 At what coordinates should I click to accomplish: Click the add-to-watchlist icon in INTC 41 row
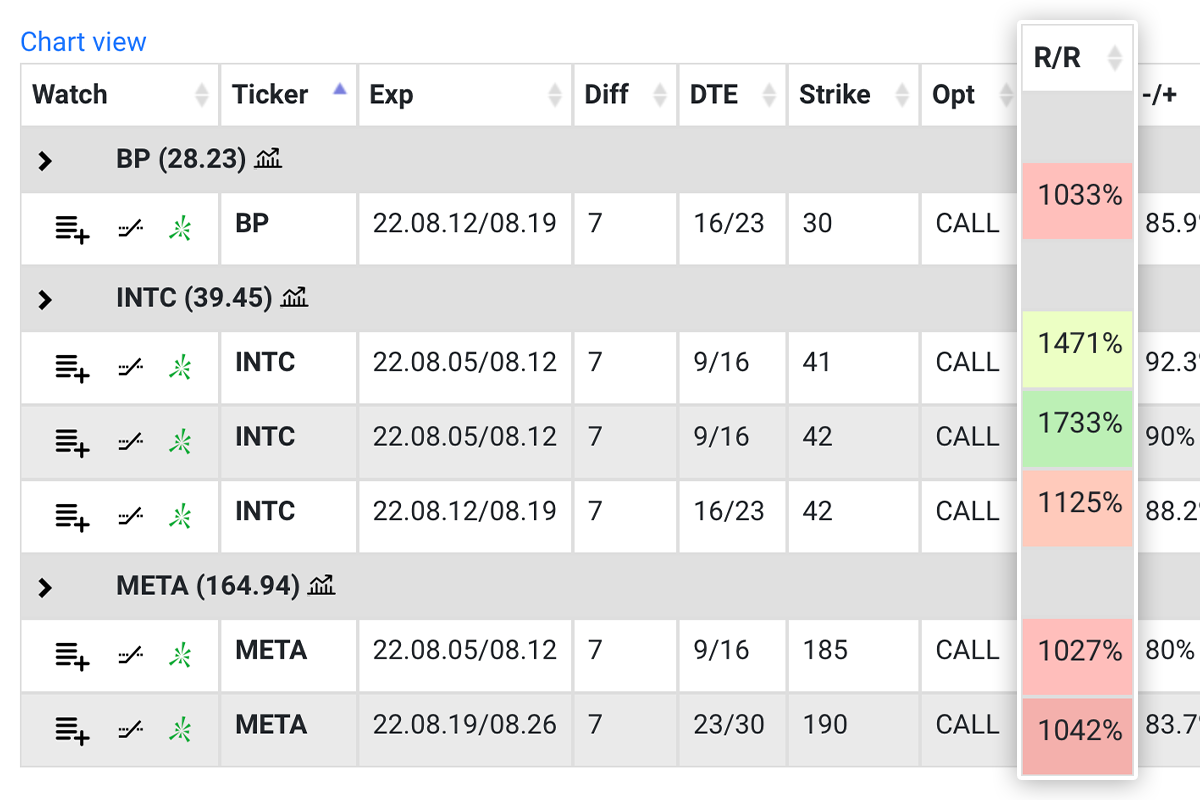(x=72, y=368)
